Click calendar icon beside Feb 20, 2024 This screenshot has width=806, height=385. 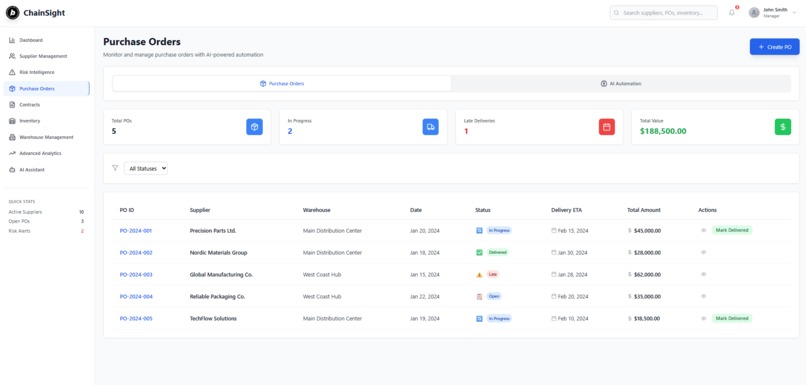point(554,297)
